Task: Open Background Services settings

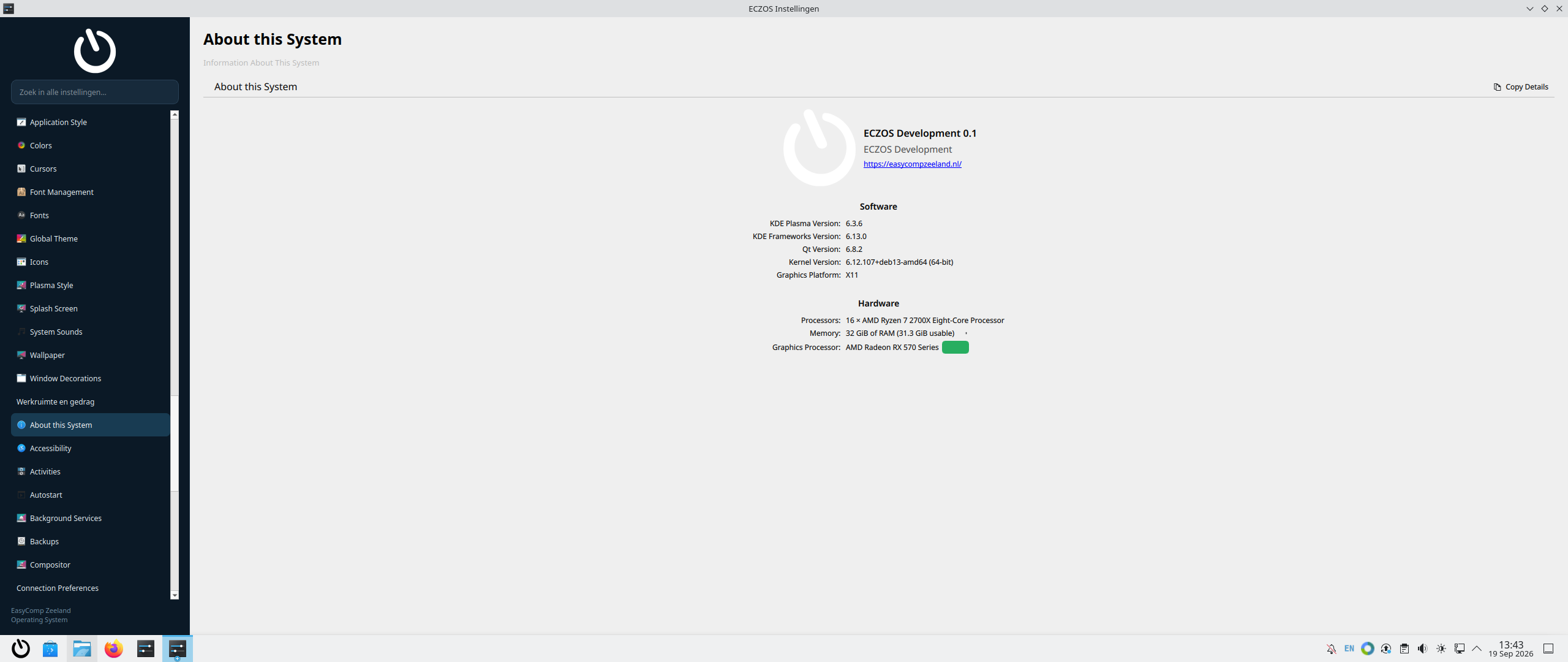Action: pos(90,518)
